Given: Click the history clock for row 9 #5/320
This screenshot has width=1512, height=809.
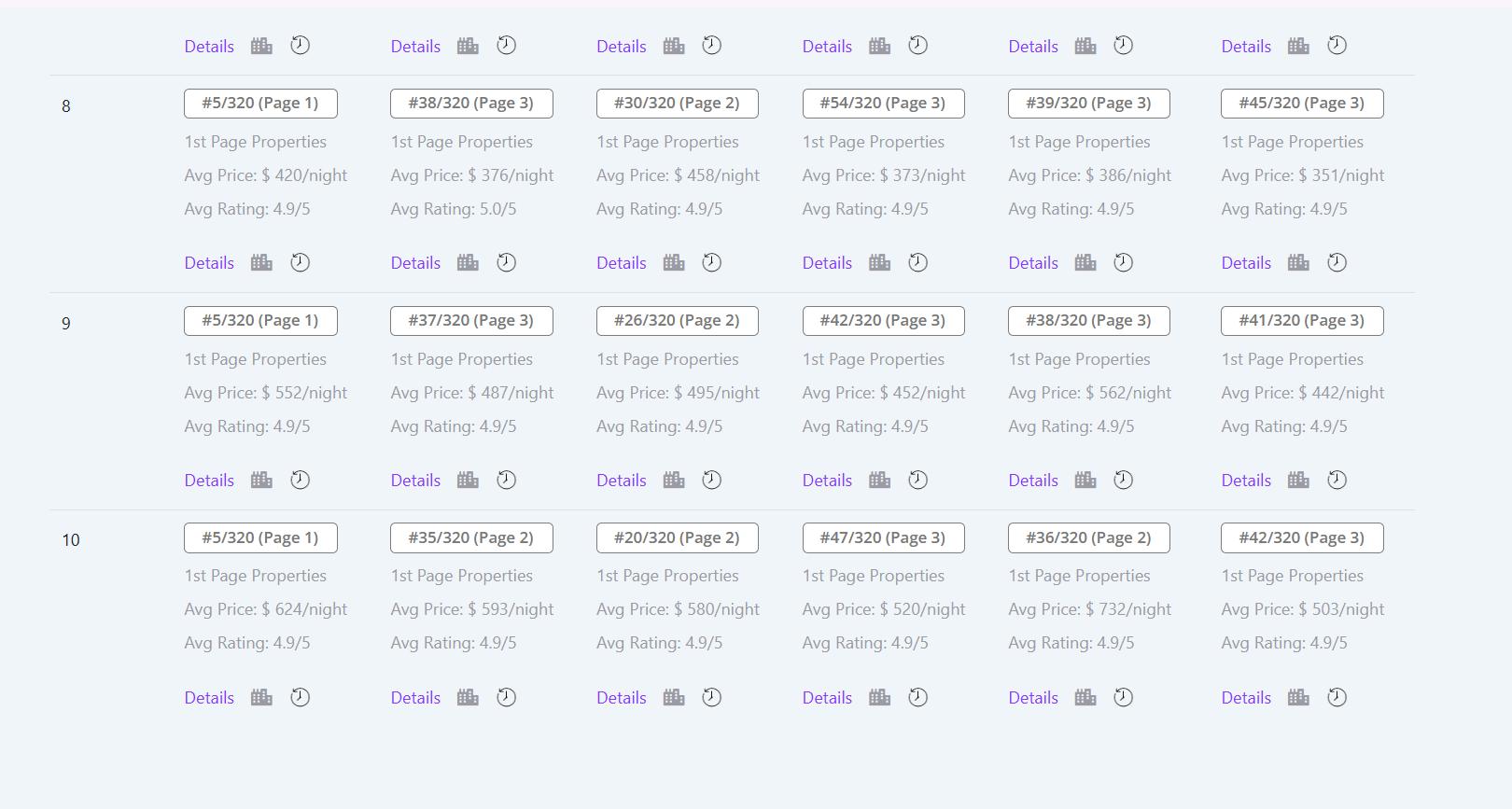Looking at the screenshot, I should 300,480.
